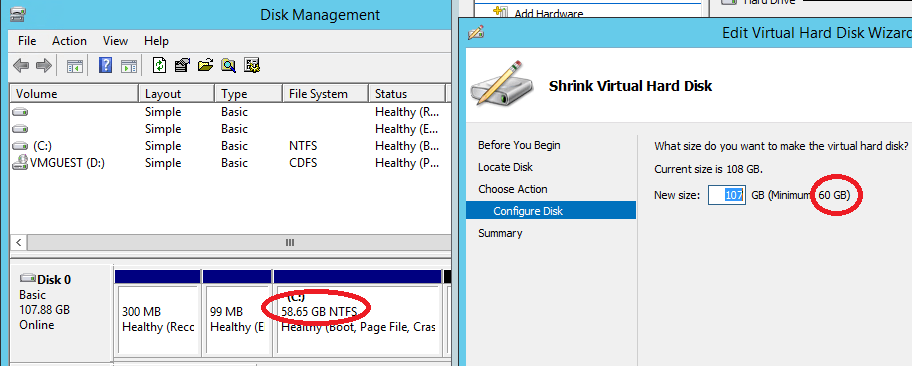Open the File menu

point(27,41)
